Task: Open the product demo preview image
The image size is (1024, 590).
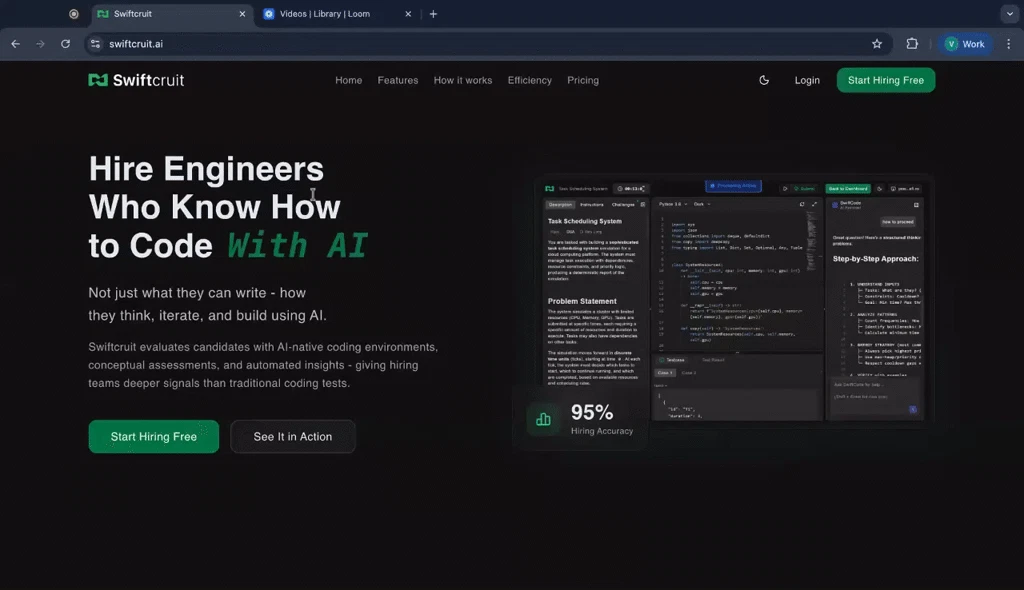Action: click(x=734, y=299)
